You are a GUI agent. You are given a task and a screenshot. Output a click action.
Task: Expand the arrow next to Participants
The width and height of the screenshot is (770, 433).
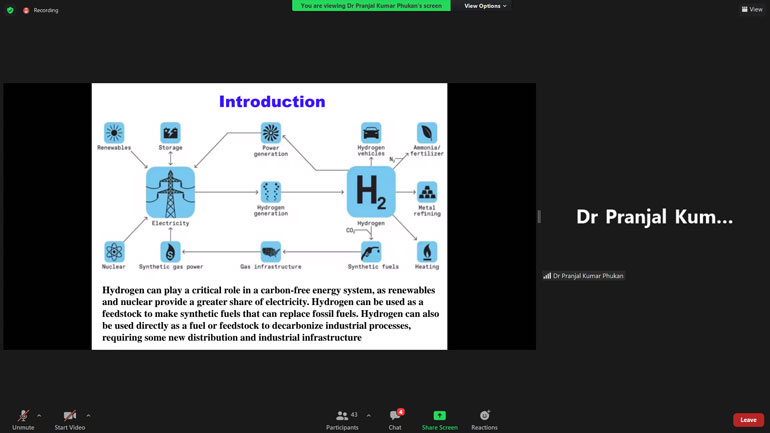(x=368, y=415)
